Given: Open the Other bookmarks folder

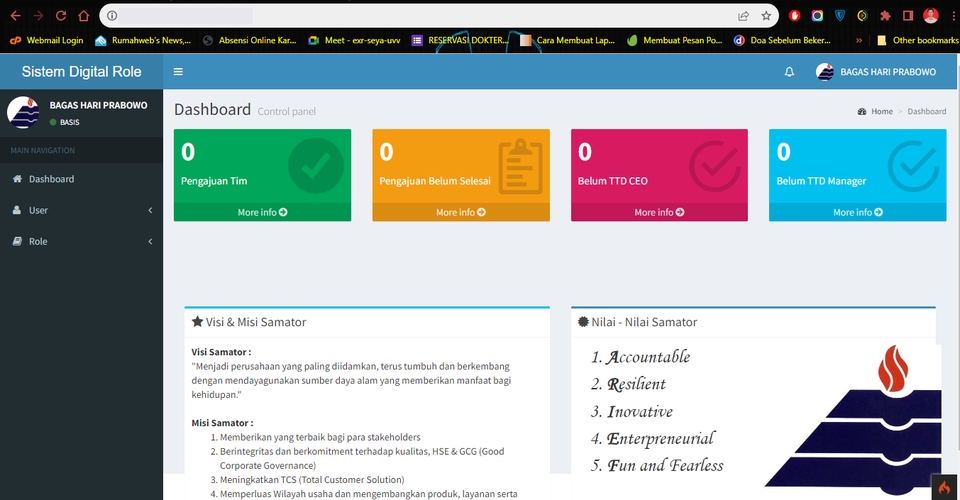Looking at the screenshot, I should point(917,40).
